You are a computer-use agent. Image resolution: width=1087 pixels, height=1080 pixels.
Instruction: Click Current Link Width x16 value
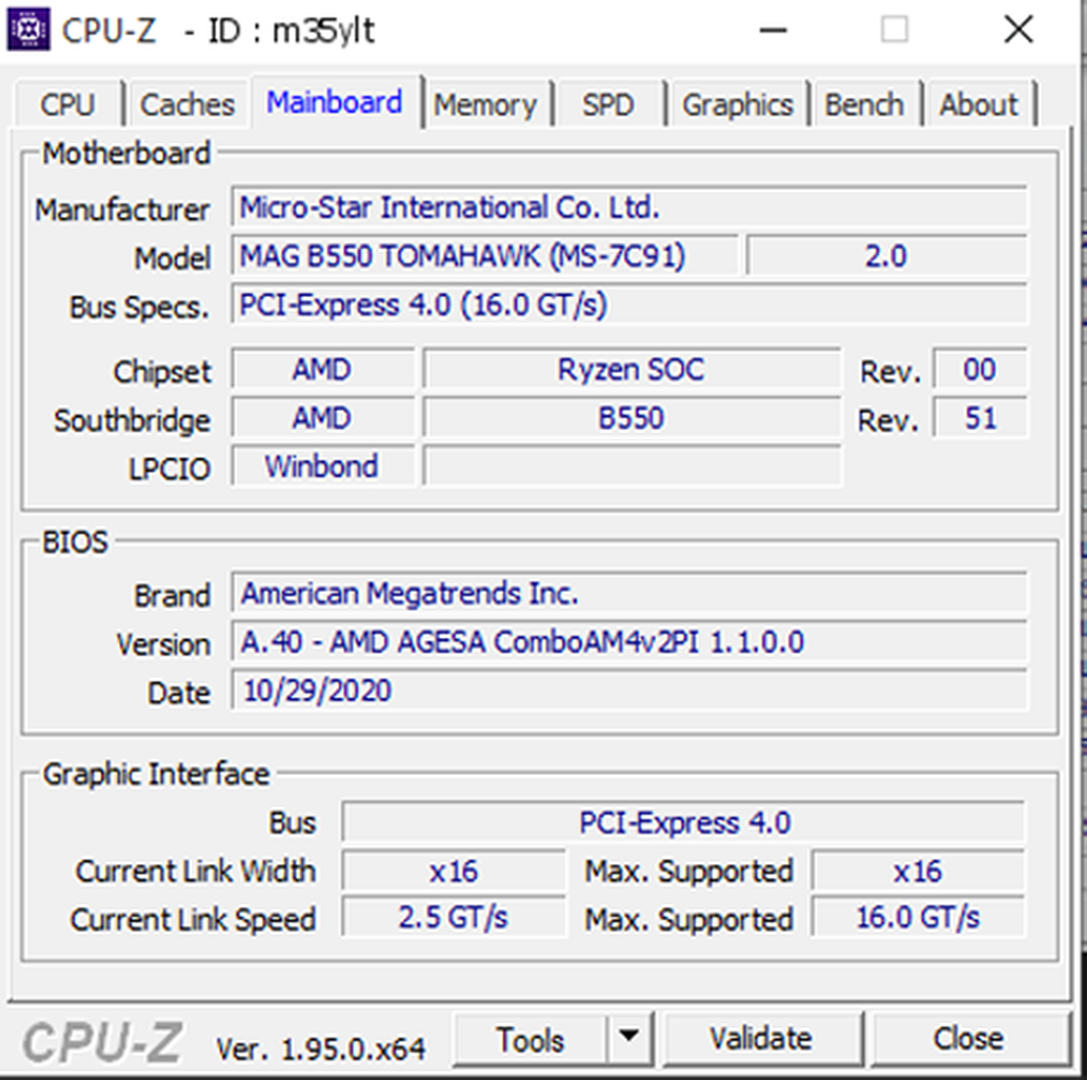pos(453,871)
